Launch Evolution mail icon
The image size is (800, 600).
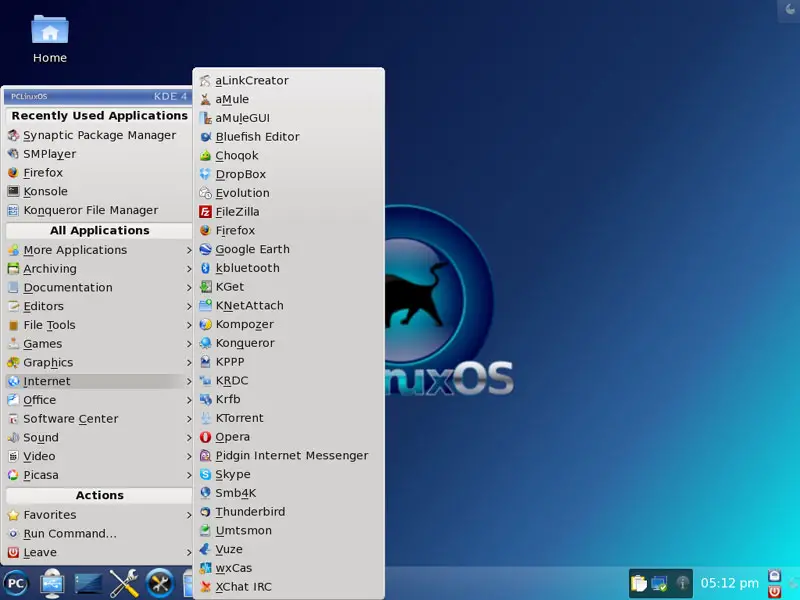pyautogui.click(x=205, y=193)
